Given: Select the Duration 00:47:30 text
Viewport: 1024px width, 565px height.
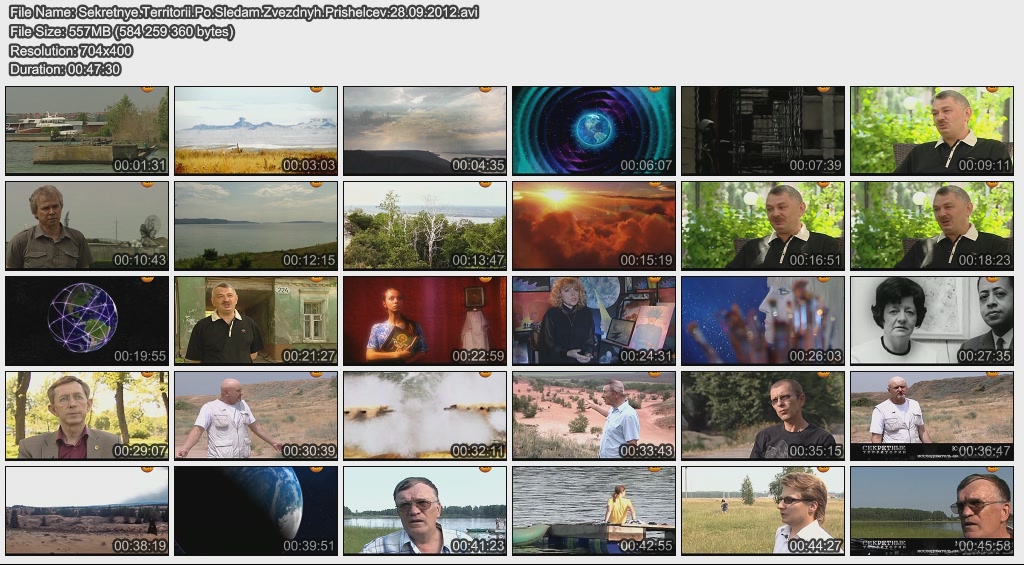Looking at the screenshot, I should 65,69.
